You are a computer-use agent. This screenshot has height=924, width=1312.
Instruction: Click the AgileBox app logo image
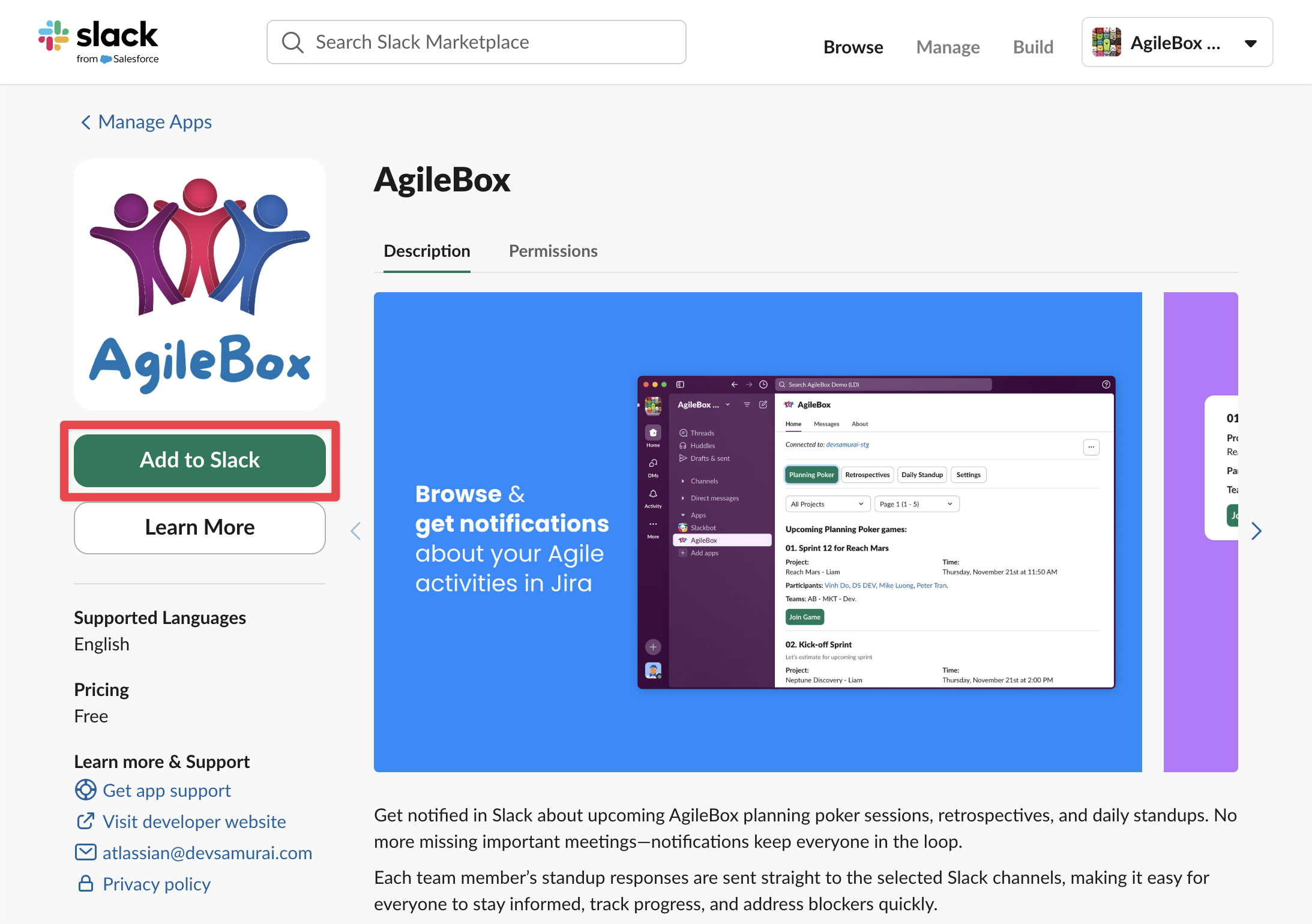coord(200,284)
